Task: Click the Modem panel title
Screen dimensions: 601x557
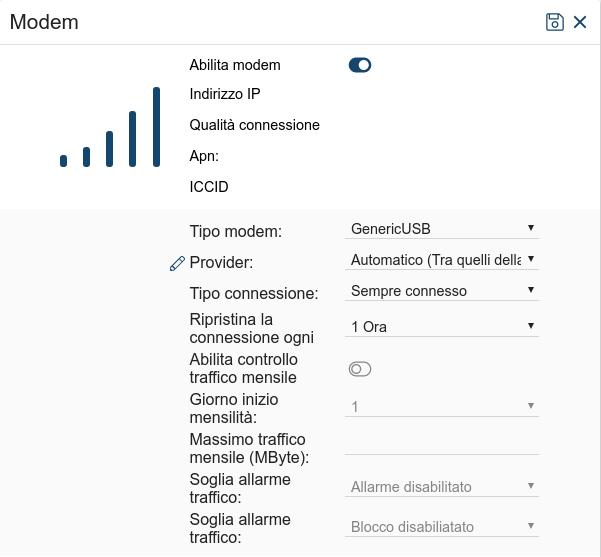Action: click(x=44, y=22)
